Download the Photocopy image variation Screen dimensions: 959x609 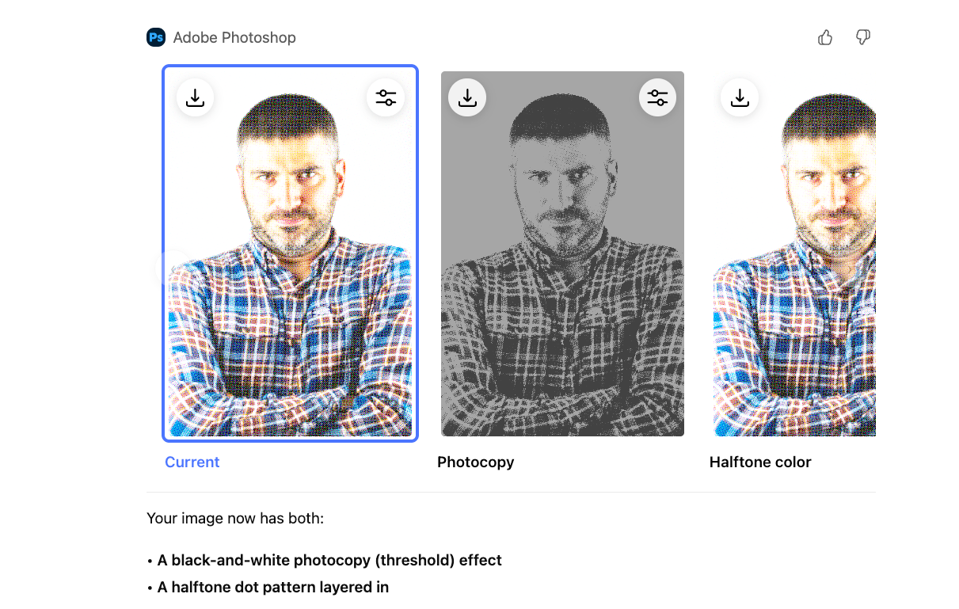point(467,98)
